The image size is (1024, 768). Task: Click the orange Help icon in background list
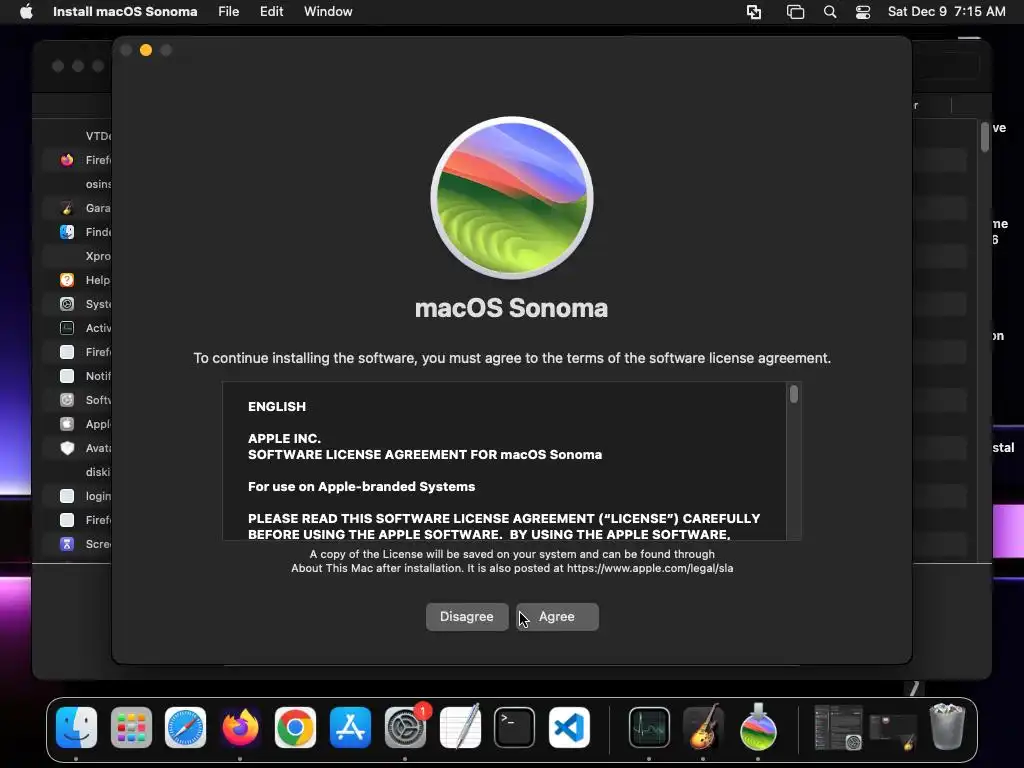click(x=67, y=280)
